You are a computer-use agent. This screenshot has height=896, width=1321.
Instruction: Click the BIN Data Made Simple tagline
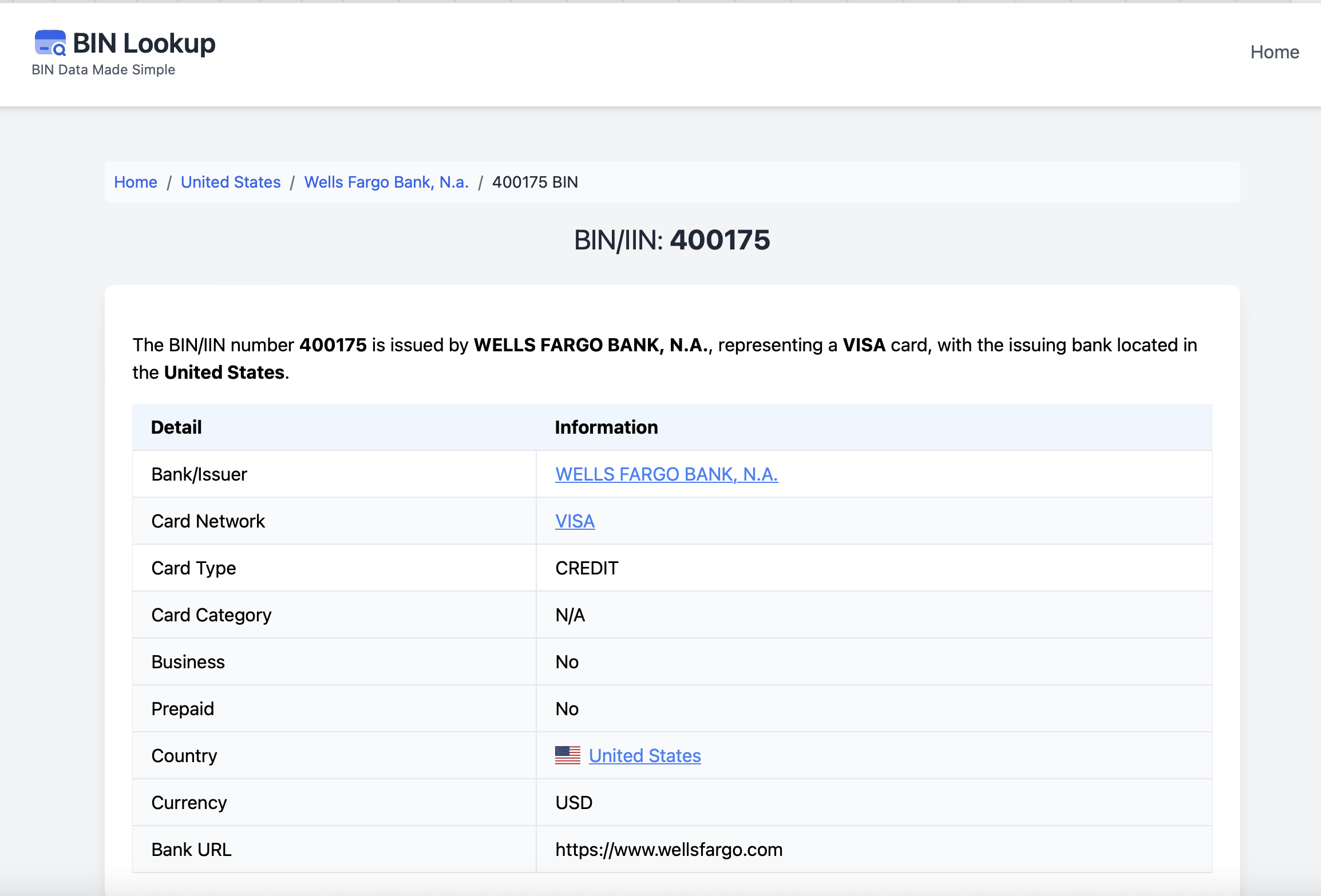tap(104, 70)
